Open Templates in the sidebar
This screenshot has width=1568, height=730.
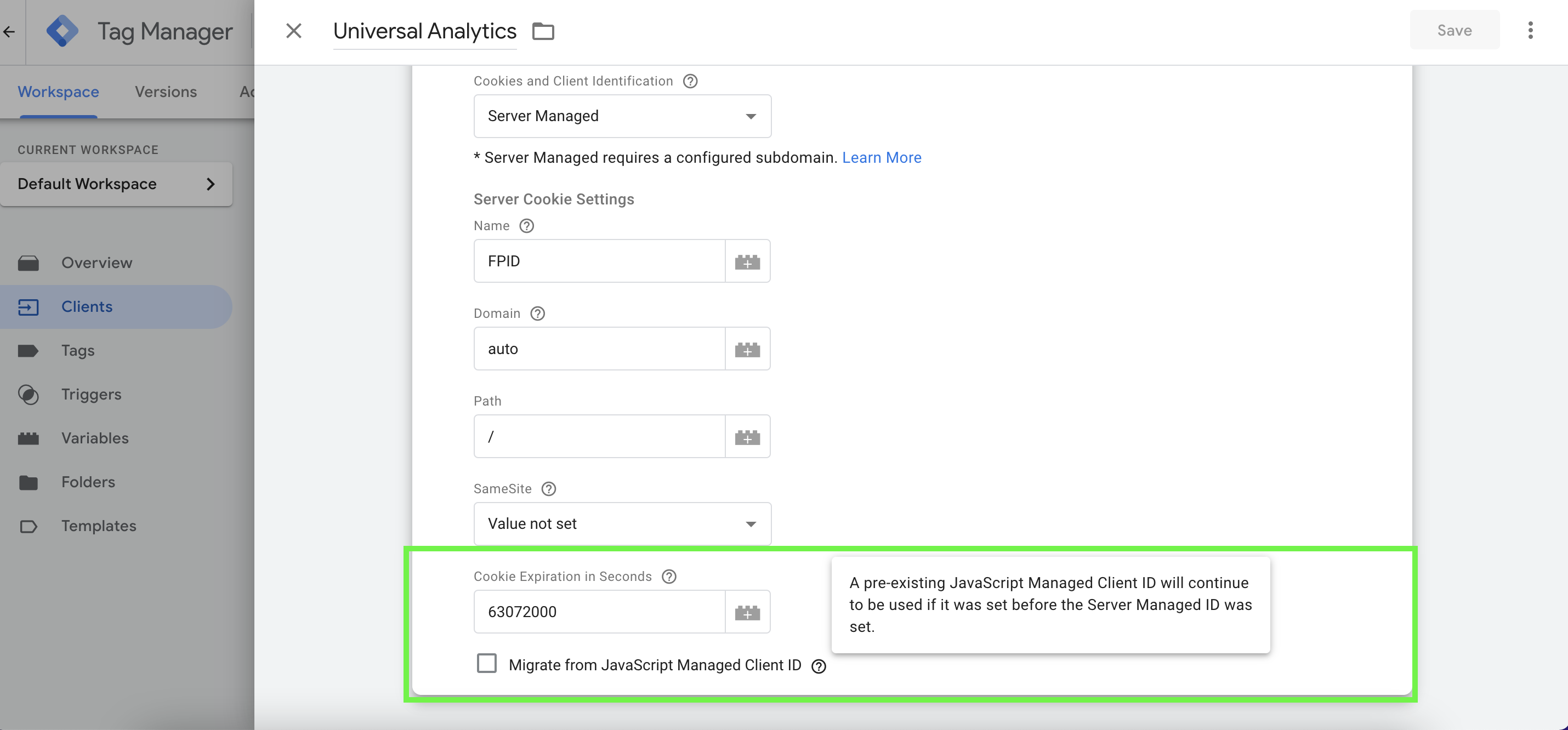pyautogui.click(x=116, y=526)
